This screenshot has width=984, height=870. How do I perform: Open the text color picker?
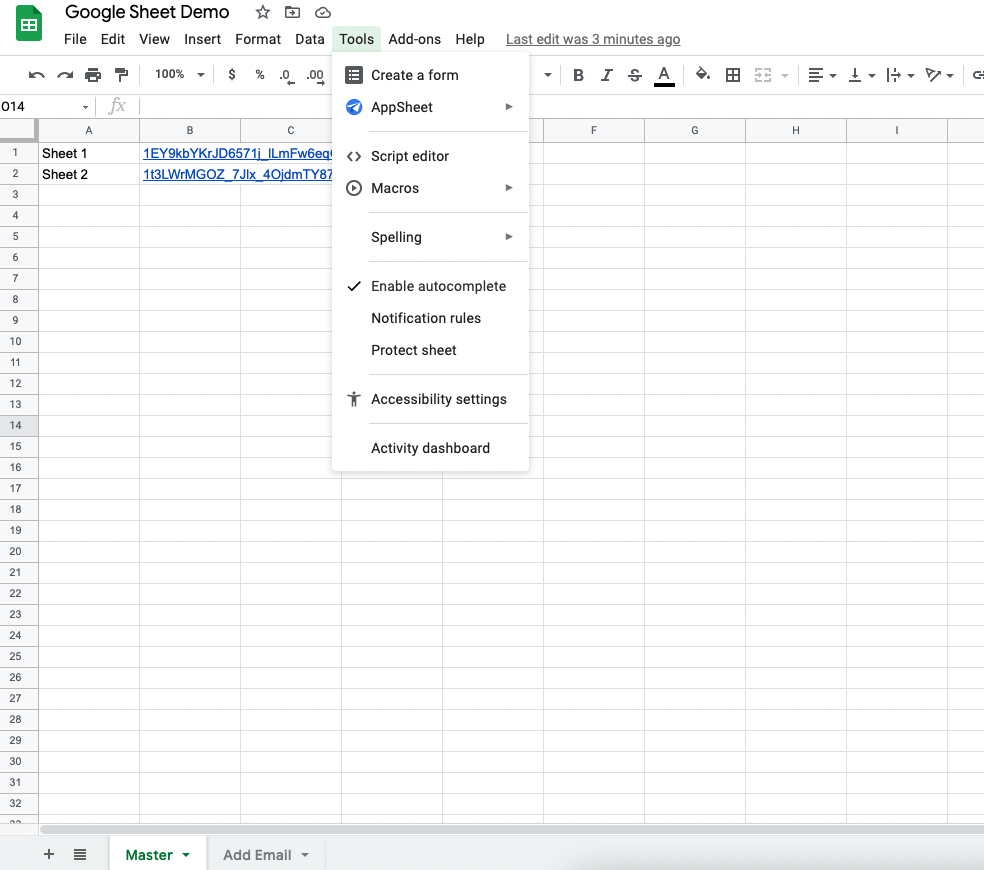pos(664,75)
